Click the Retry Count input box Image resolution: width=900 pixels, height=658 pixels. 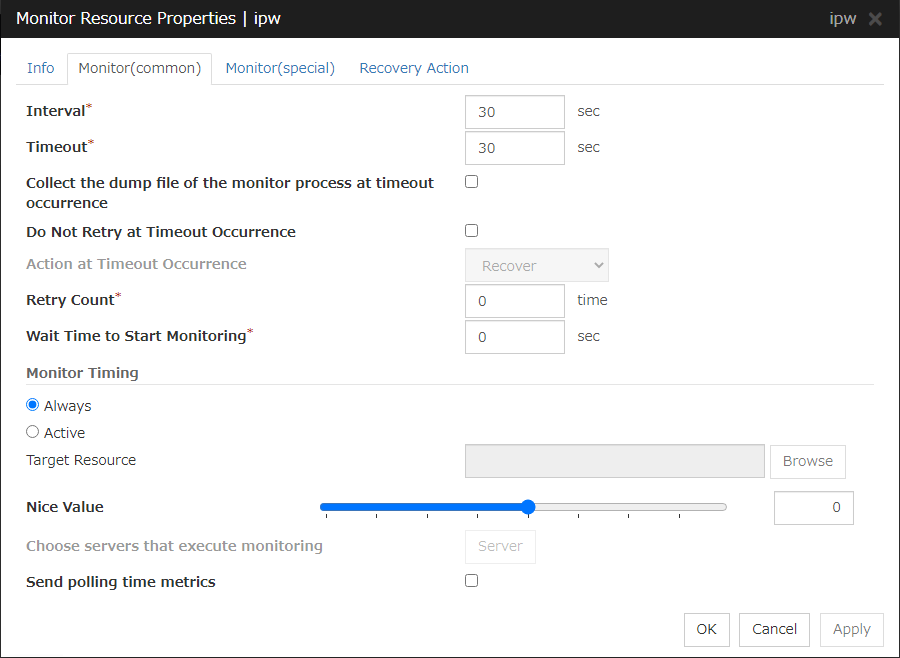coord(515,301)
